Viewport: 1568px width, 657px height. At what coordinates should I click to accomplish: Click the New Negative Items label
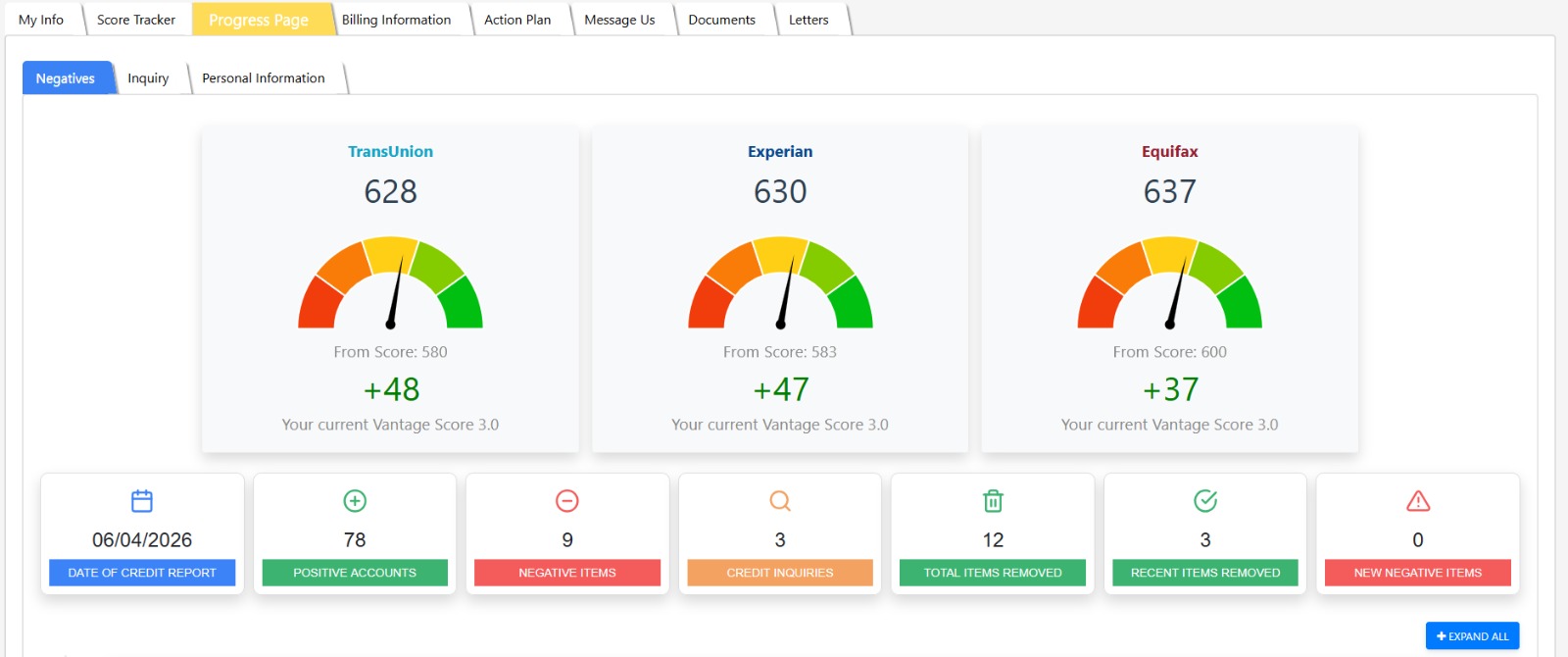pos(1418,573)
